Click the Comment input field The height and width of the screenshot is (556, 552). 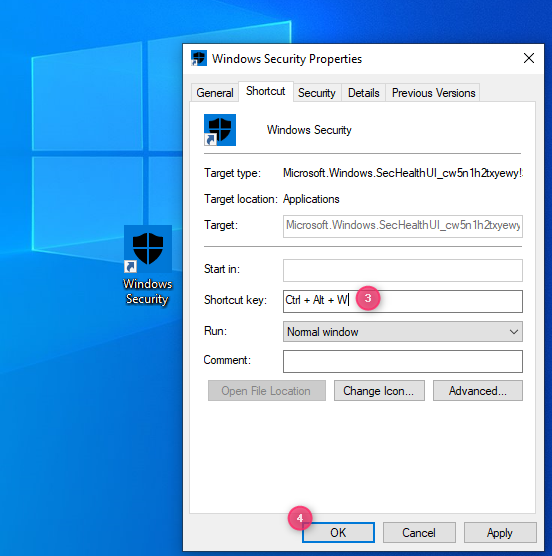pyautogui.click(x=403, y=361)
